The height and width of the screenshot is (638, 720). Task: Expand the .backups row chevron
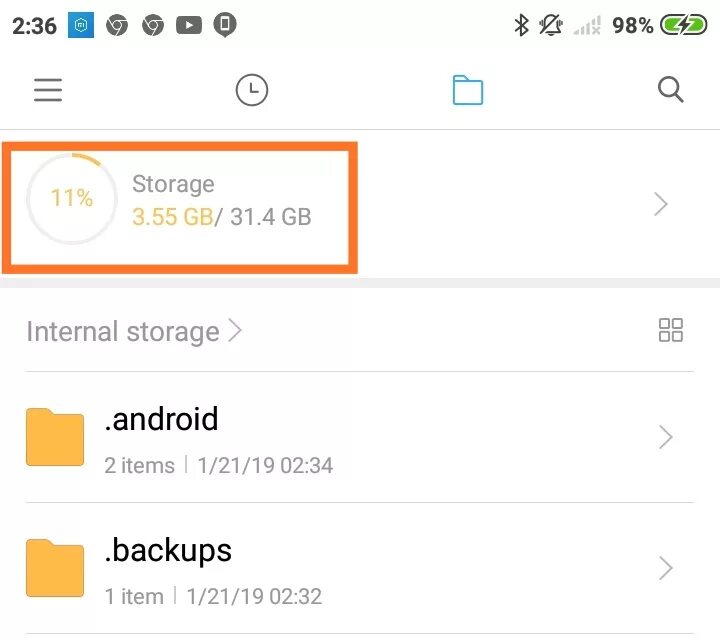tap(665, 568)
